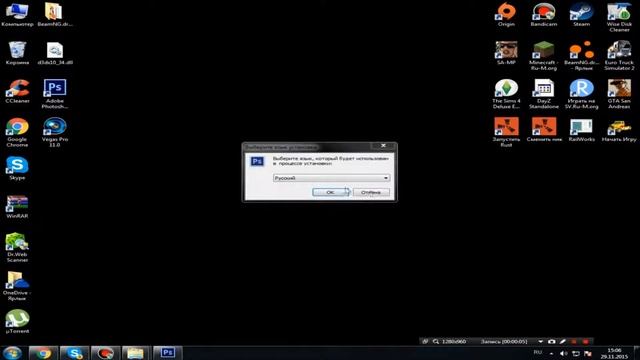640x360 pixels.
Task: Click the RU input language indicator
Action: pyautogui.click(x=538, y=352)
